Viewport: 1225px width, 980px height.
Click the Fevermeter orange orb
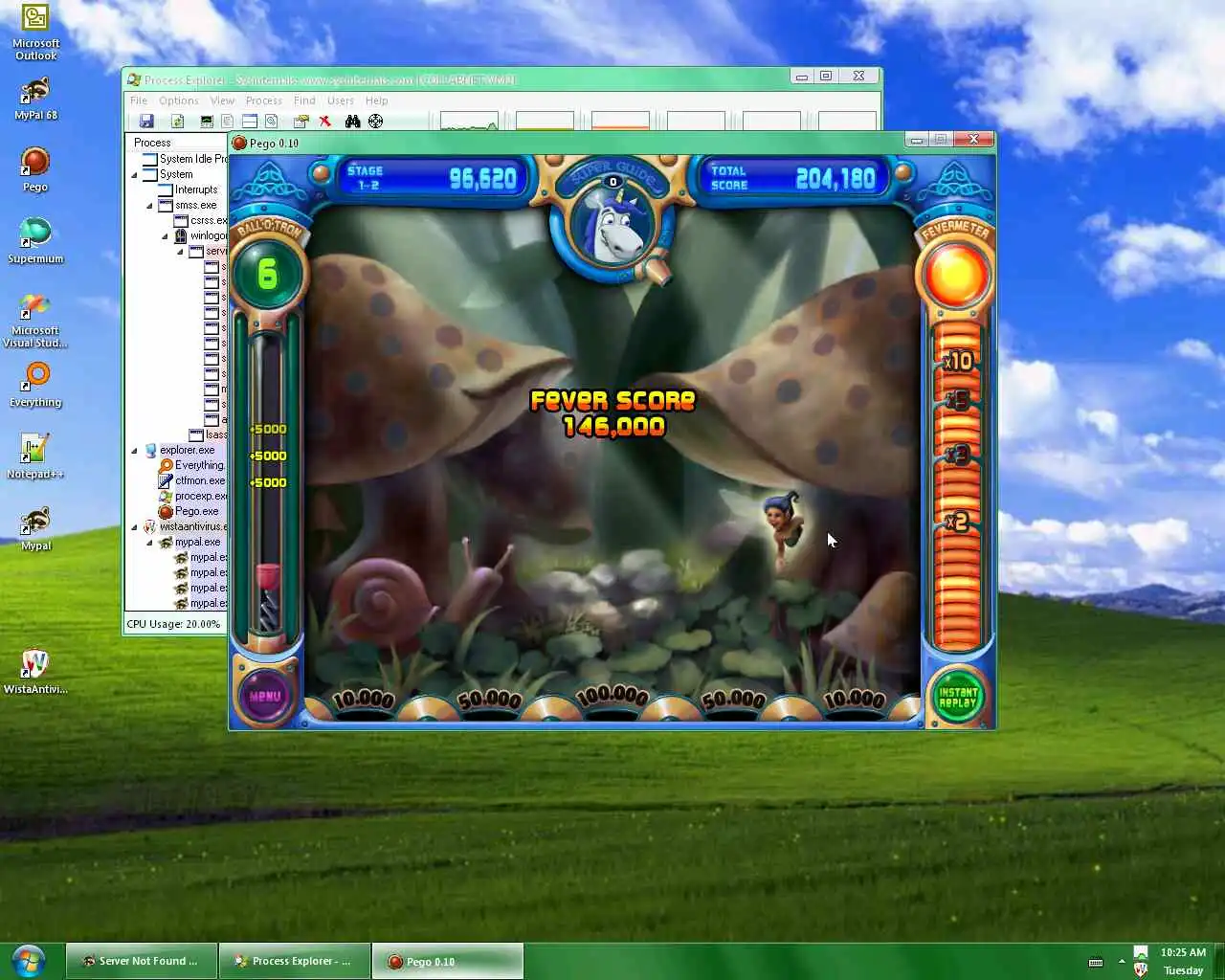click(x=955, y=275)
